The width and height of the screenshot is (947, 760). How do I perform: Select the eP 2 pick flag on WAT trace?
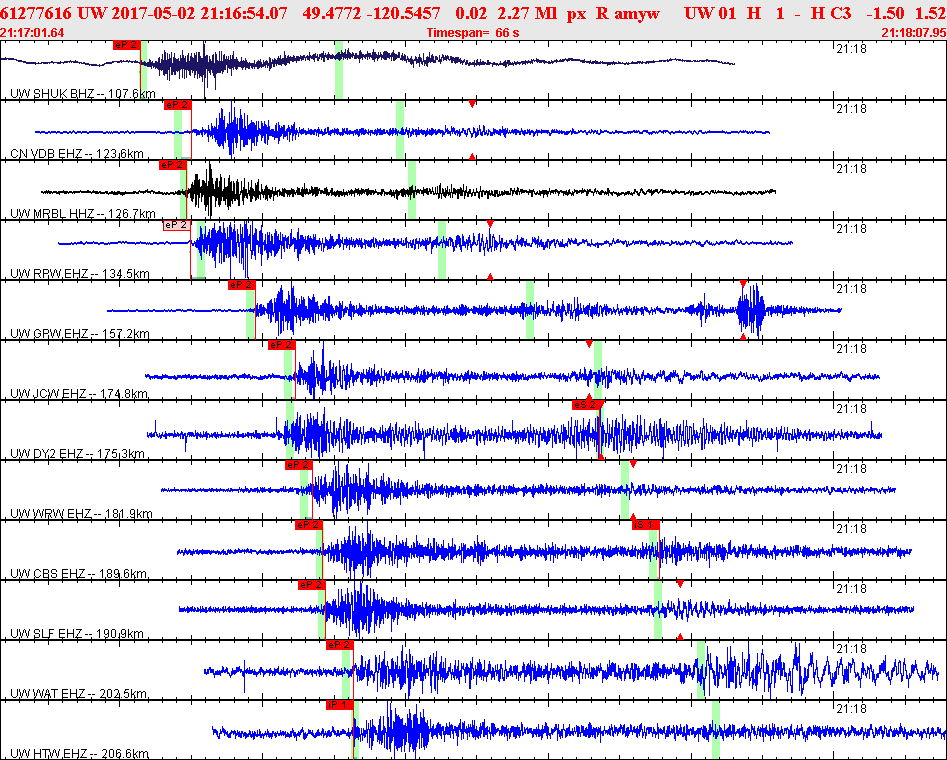pos(339,645)
